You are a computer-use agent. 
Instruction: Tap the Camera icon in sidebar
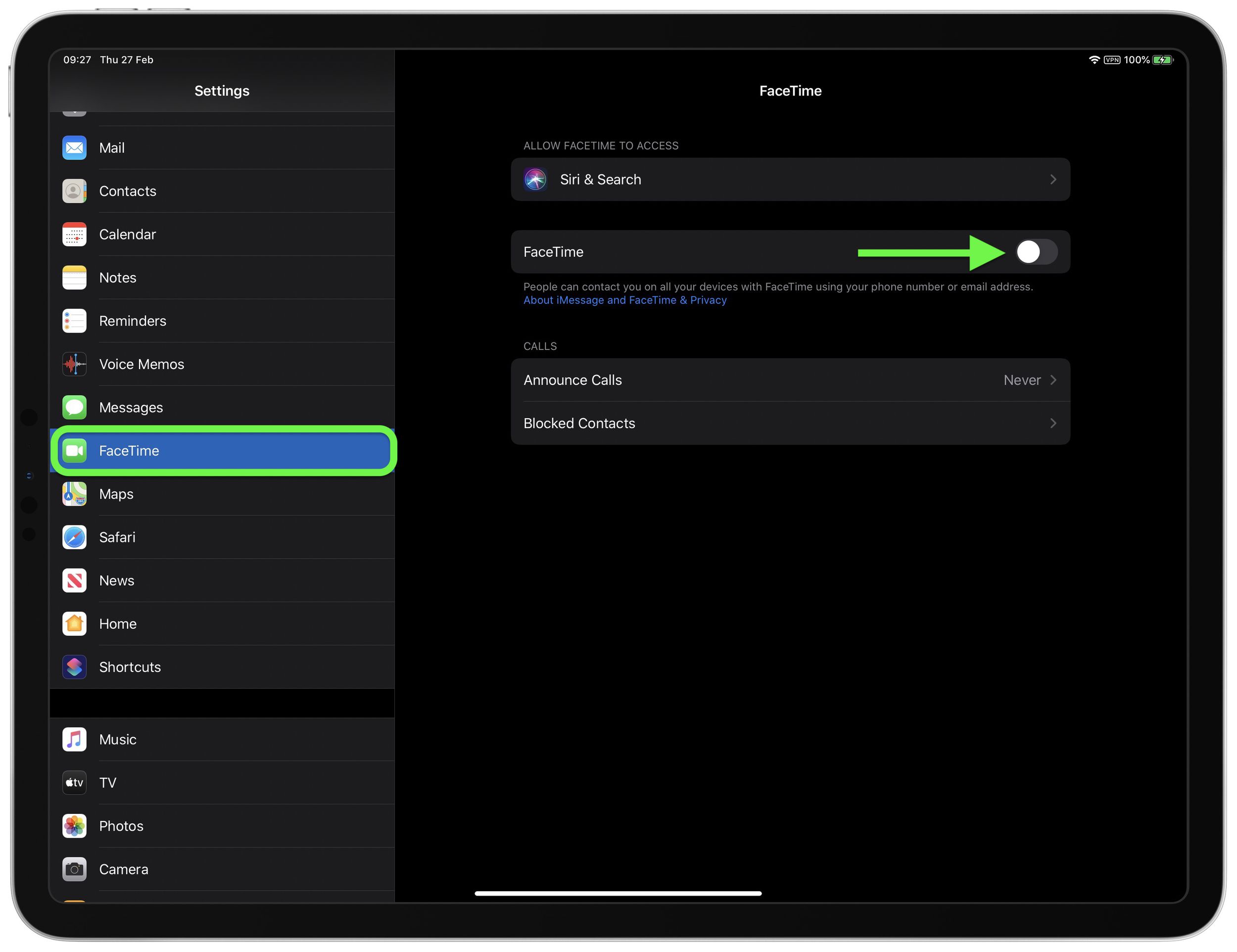pos(74,869)
